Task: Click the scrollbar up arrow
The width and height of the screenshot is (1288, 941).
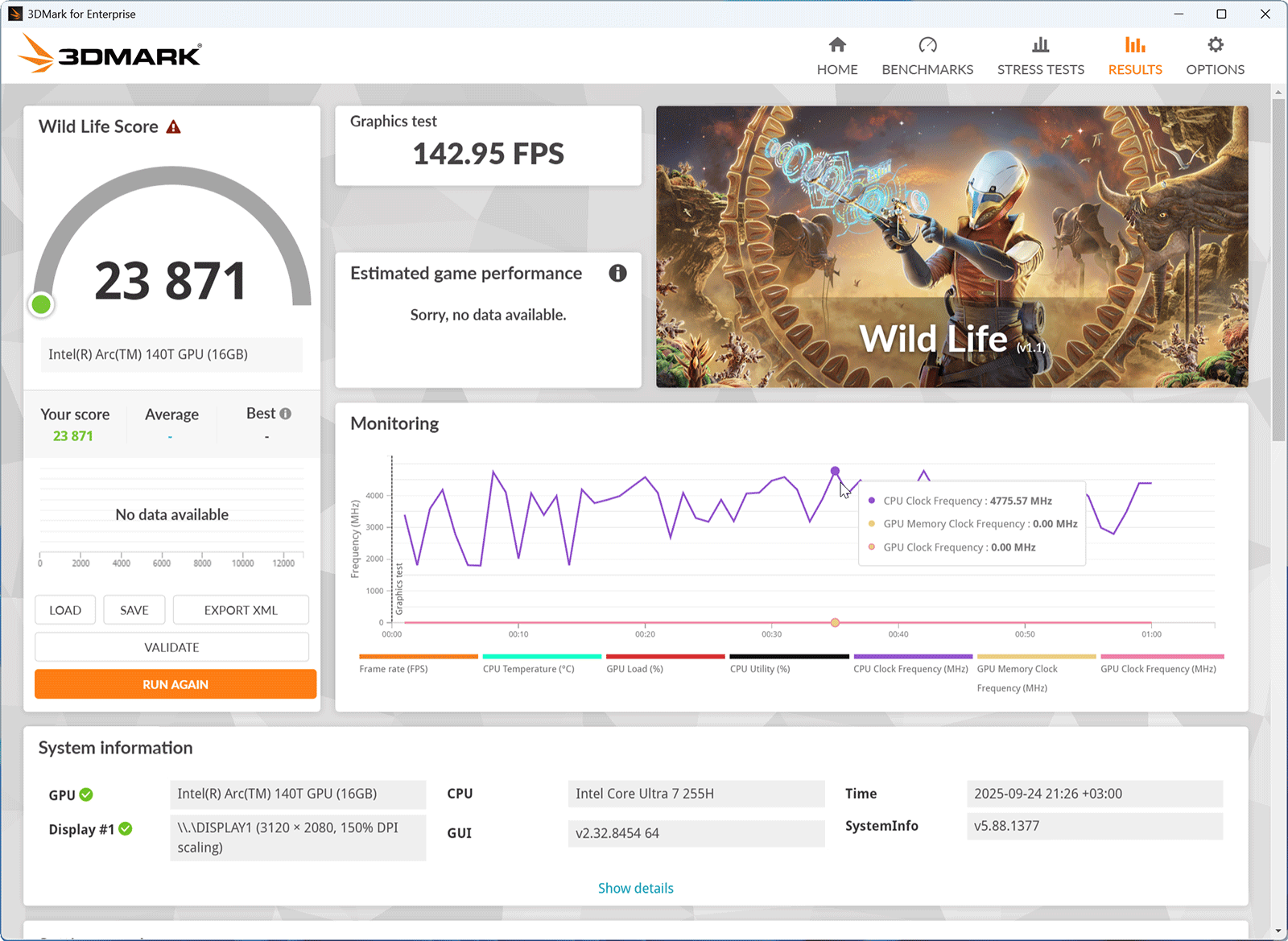Action: click(1278, 93)
